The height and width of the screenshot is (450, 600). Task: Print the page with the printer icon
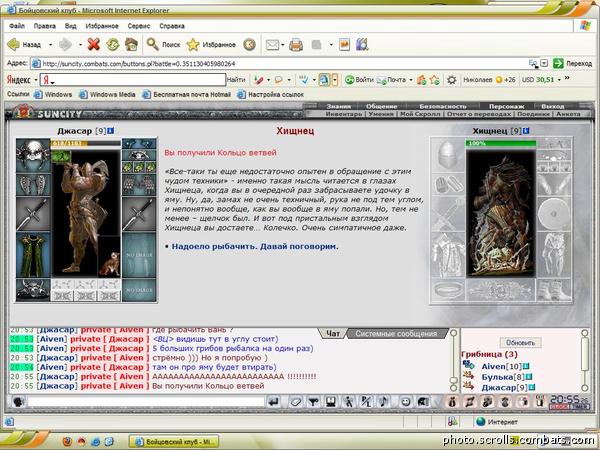click(x=296, y=45)
